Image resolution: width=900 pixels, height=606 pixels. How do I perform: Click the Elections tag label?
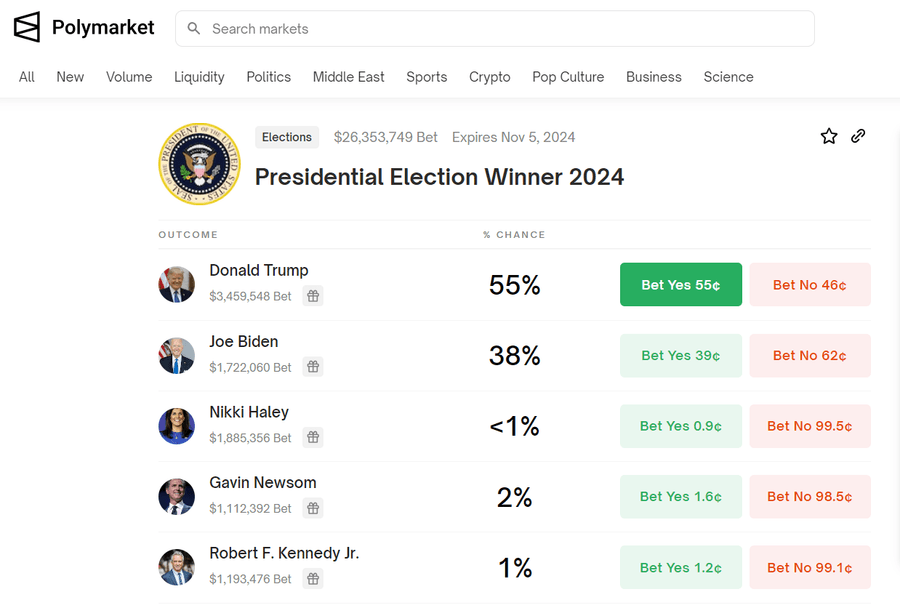point(287,137)
